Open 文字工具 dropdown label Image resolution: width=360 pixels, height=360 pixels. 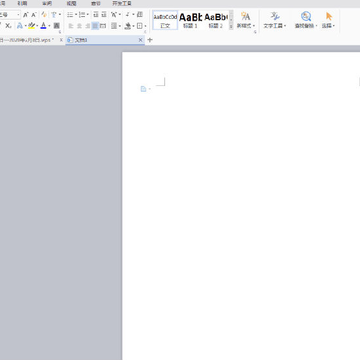tap(275, 26)
